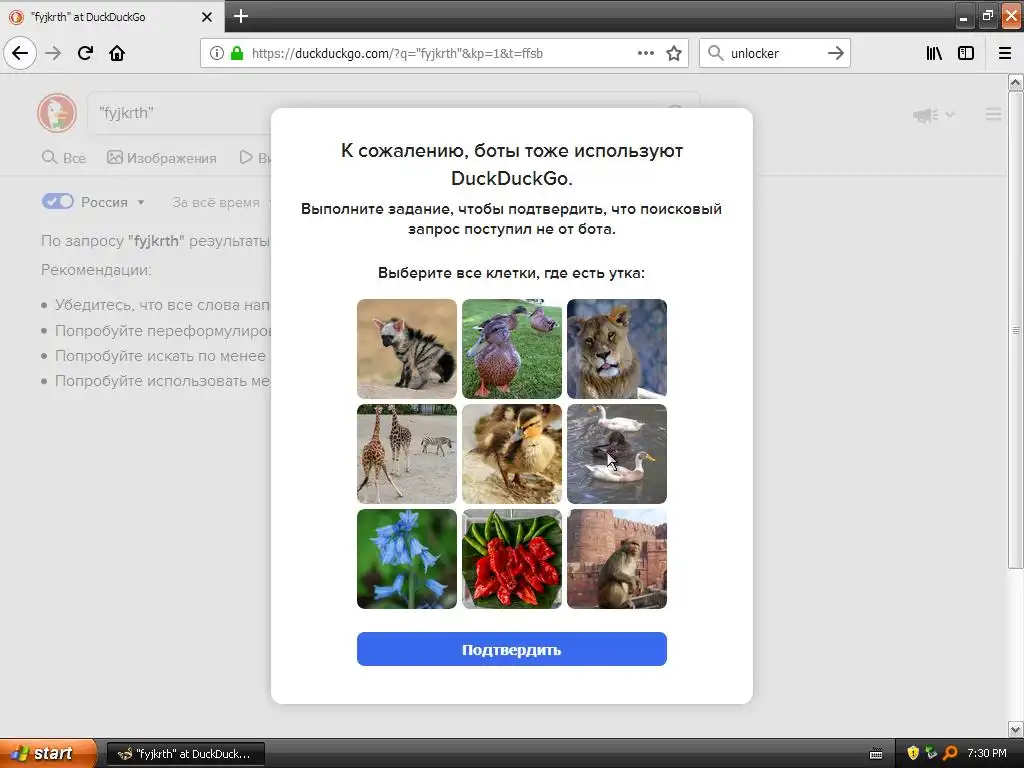The height and width of the screenshot is (768, 1024).
Task: Open the home page via house icon
Action: [117, 53]
